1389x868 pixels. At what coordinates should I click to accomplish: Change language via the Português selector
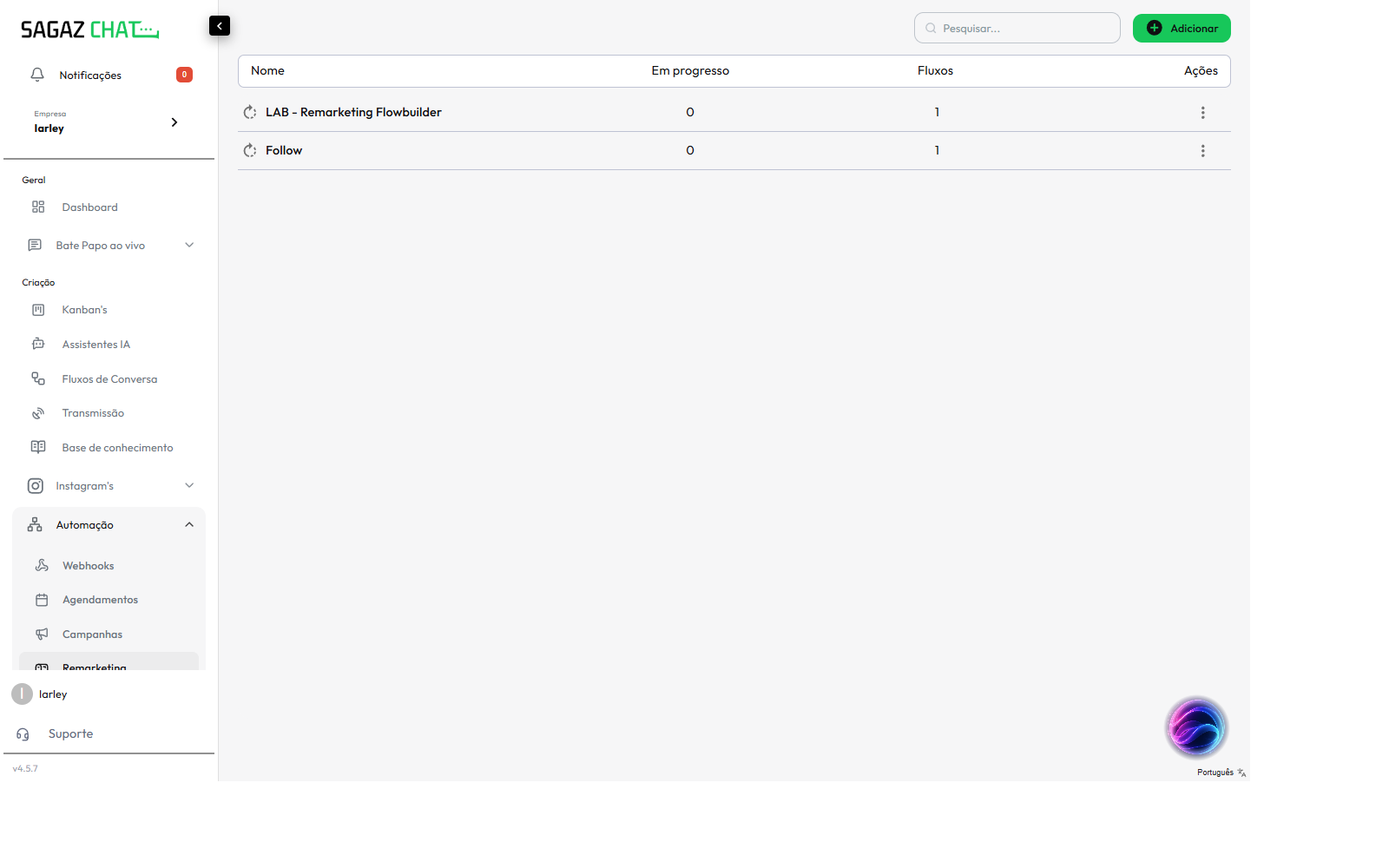pyautogui.click(x=1221, y=773)
